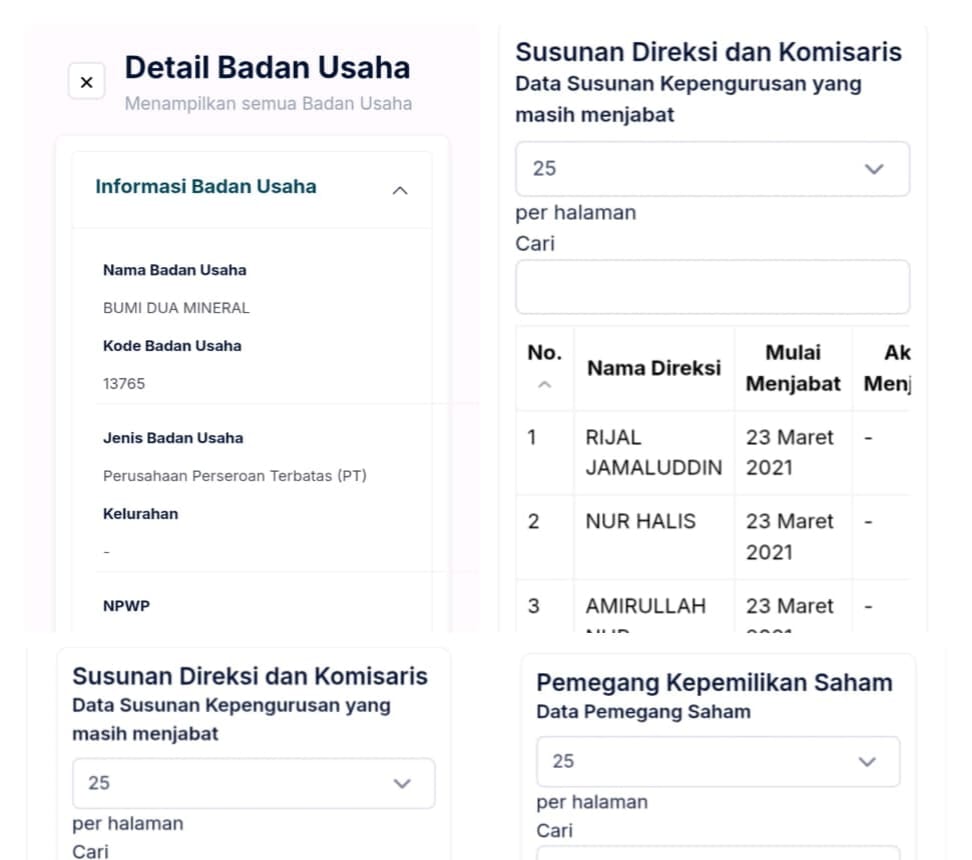Click the Kode Badan Usaha value 13765

(124, 383)
